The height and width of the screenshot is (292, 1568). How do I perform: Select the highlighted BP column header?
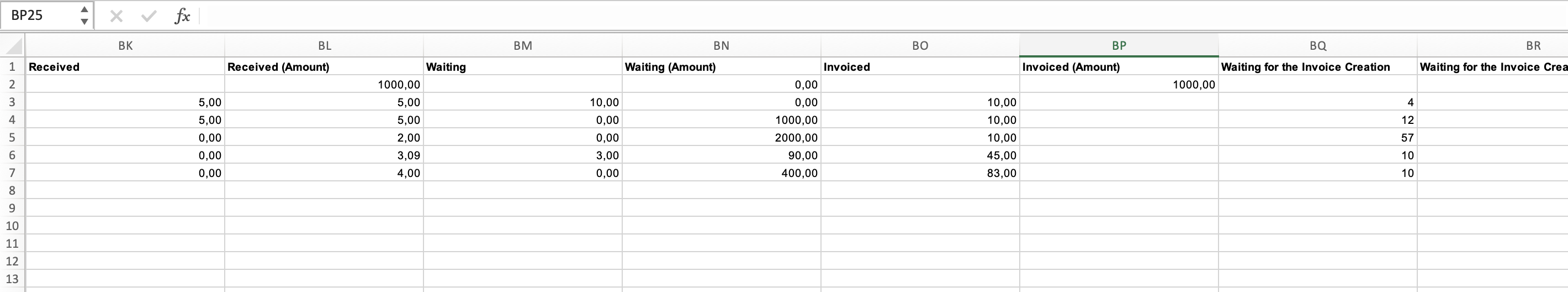click(1119, 46)
